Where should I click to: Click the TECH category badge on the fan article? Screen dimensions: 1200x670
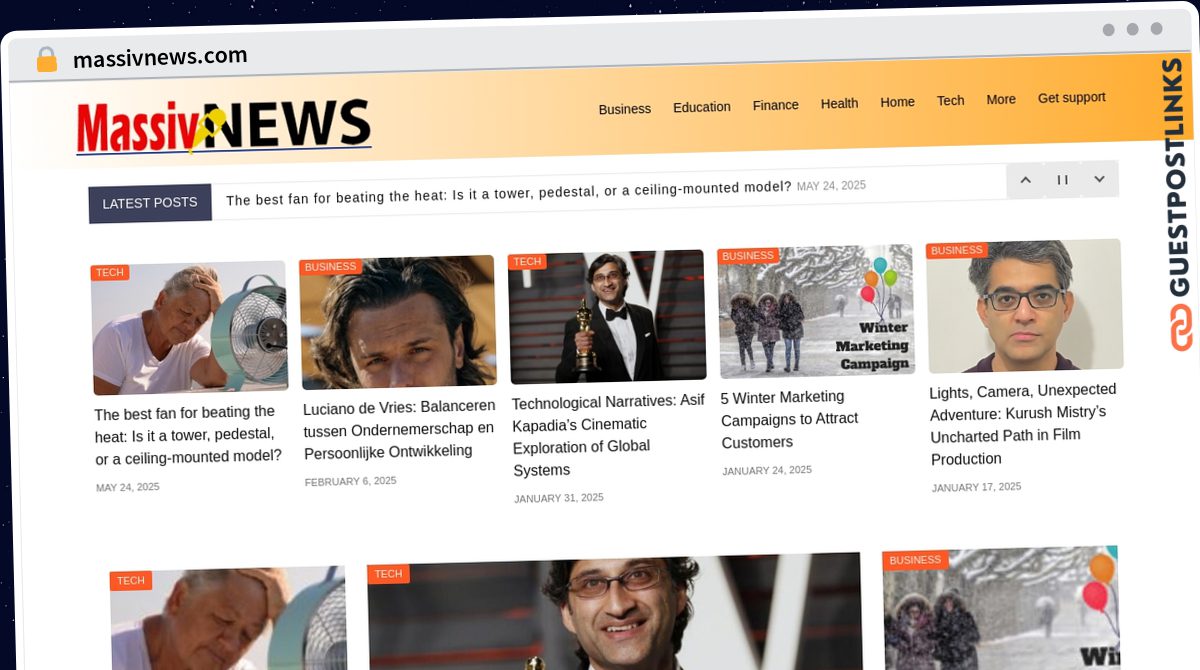pos(110,271)
